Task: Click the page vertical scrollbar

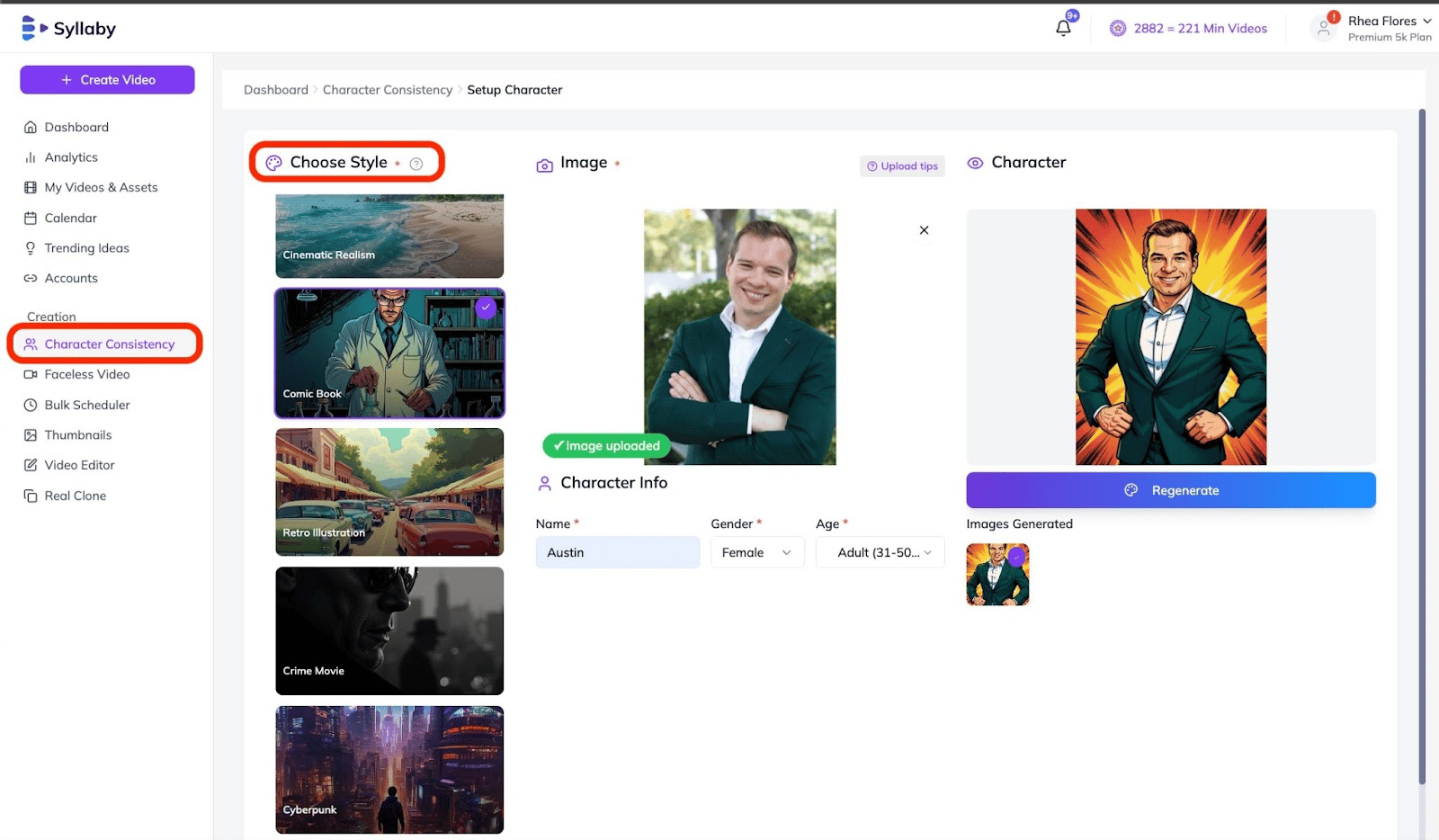Action: 1422,447
